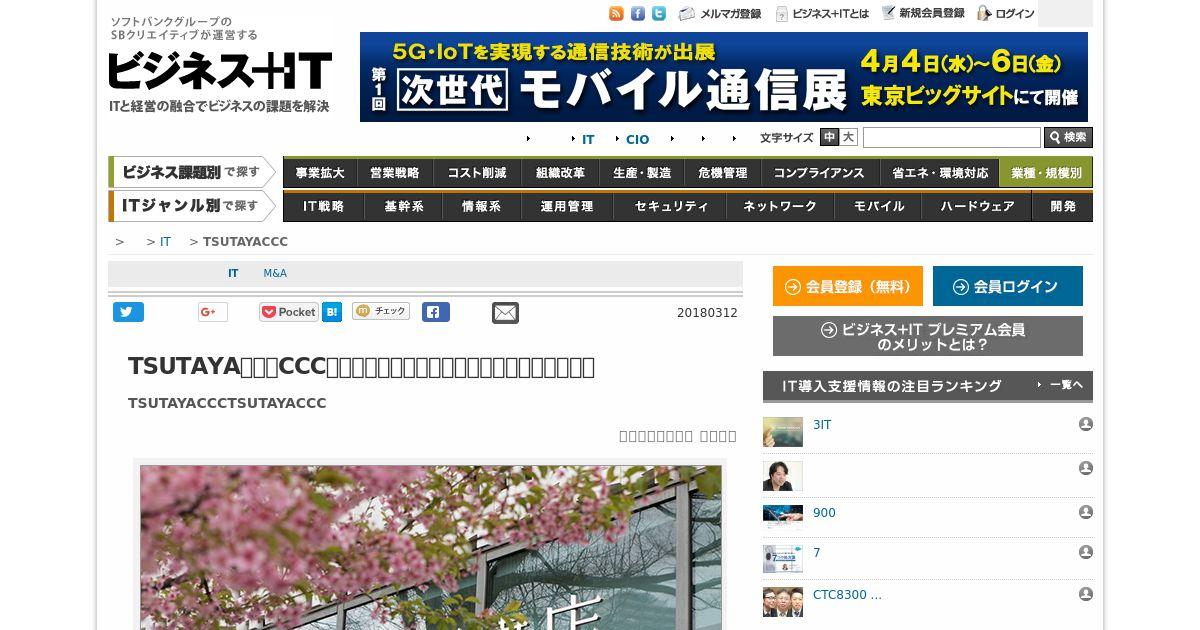Share article via Facebook button

click(435, 312)
